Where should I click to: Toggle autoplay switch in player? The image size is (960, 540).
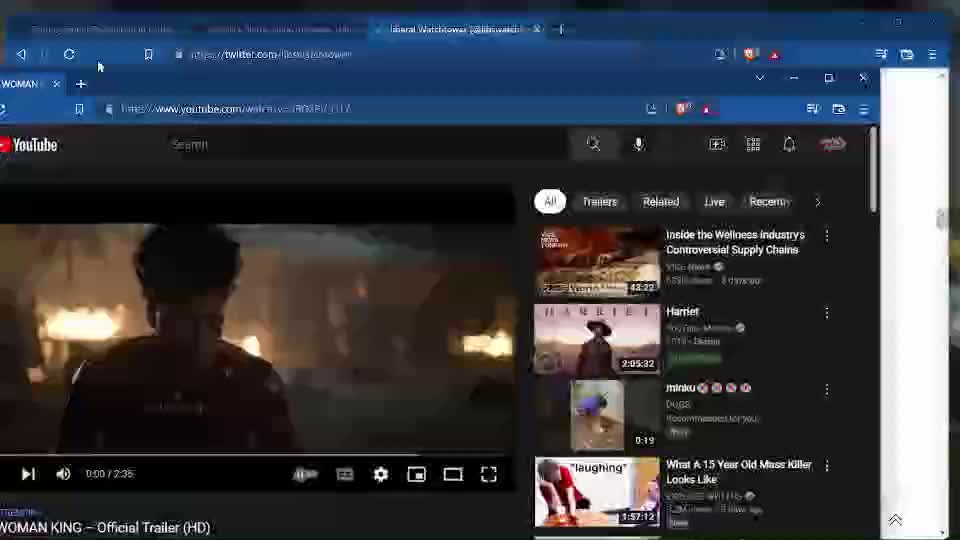tap(305, 474)
